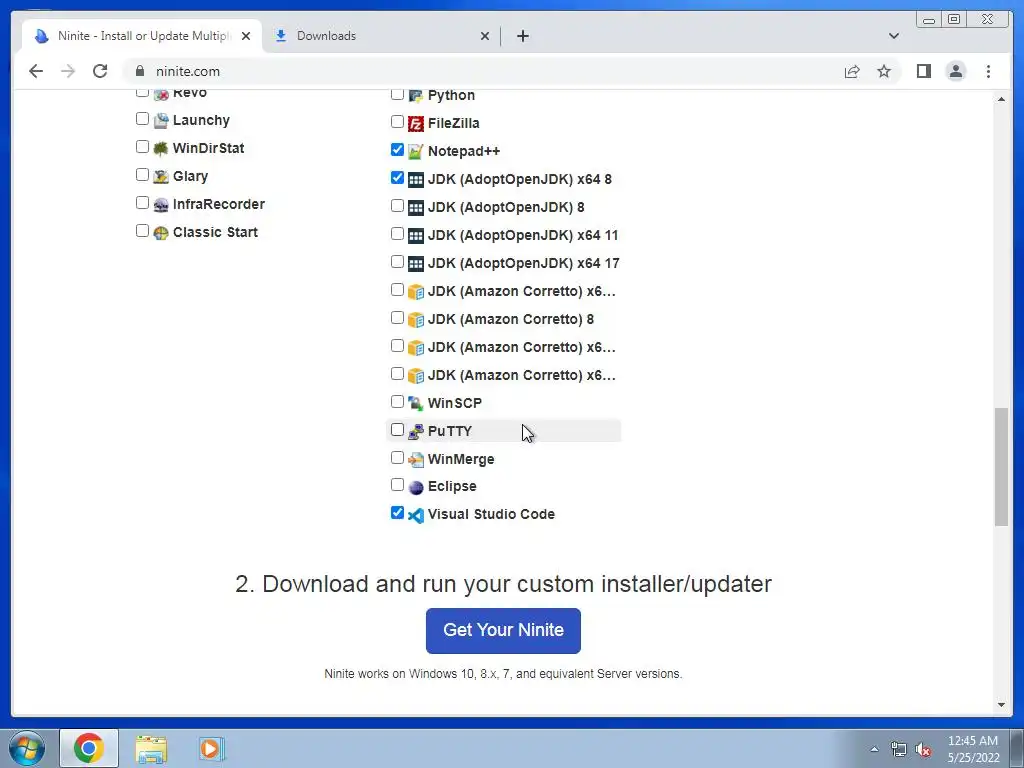Image resolution: width=1024 pixels, height=768 pixels.
Task: Go back with the back arrow
Action: [x=36, y=71]
